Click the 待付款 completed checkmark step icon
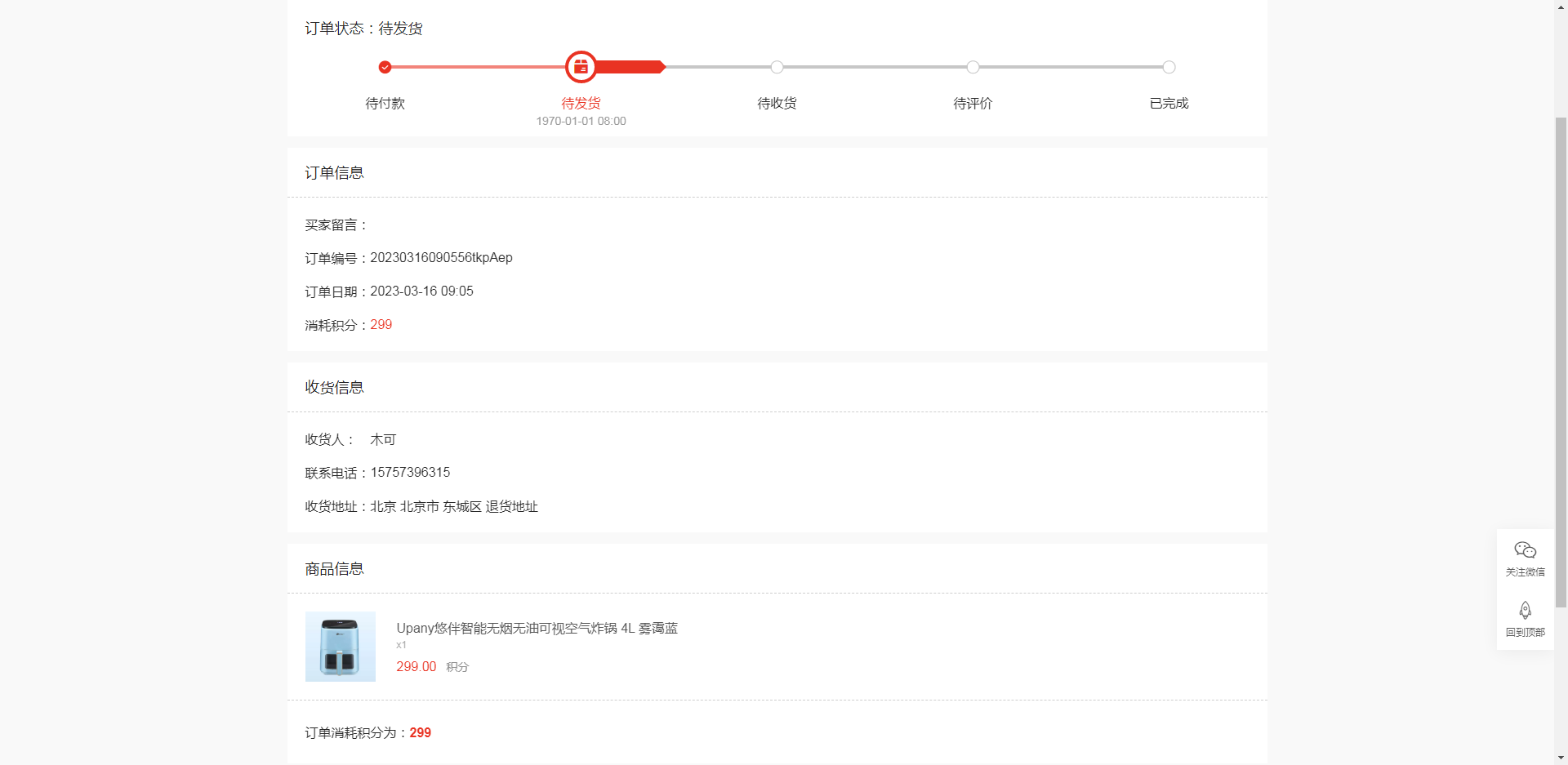This screenshot has width=1568, height=765. [385, 67]
